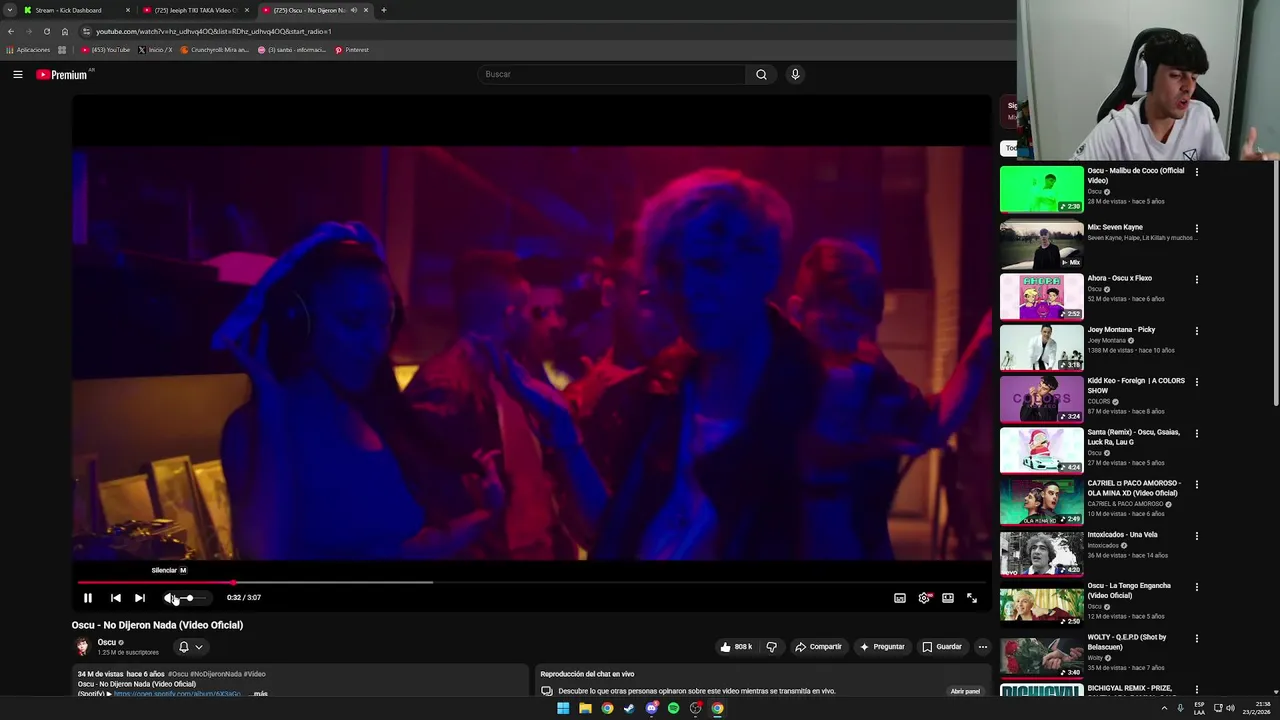Open the tab search dropdown arrow
The image size is (1280, 720).
pos(9,10)
